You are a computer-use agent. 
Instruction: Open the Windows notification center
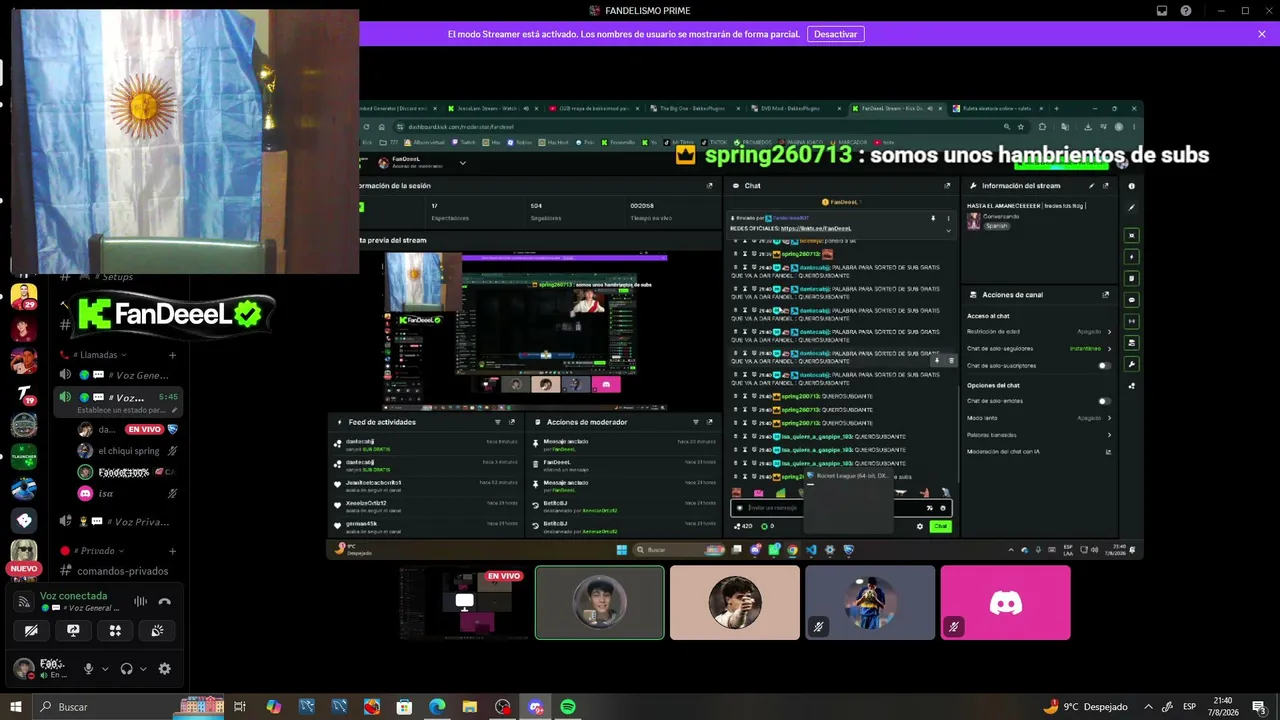[1258, 707]
